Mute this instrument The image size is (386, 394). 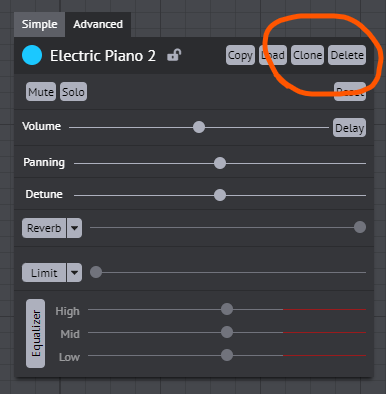tap(41, 92)
